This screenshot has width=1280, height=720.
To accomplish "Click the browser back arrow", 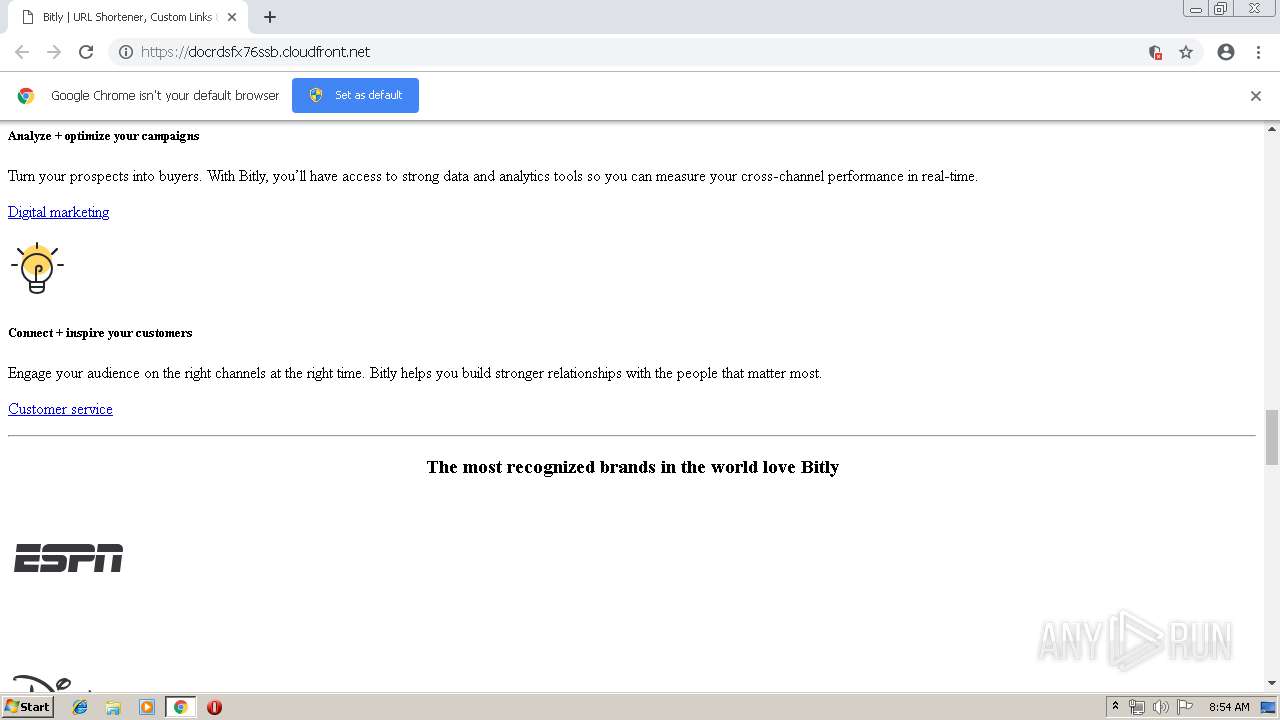I will (22, 52).
